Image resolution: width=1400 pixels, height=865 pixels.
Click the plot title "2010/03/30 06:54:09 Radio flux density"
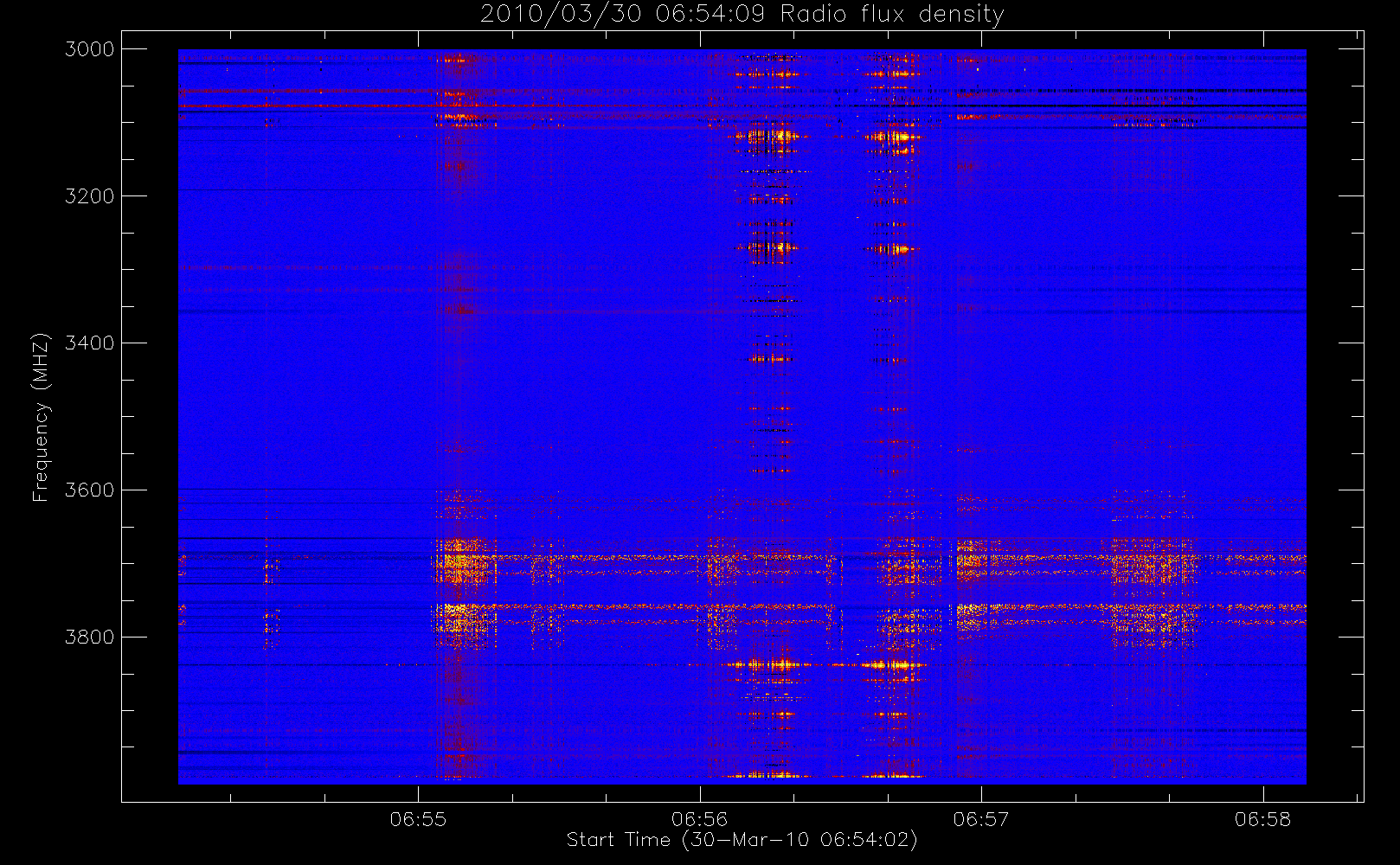pyautogui.click(x=742, y=15)
